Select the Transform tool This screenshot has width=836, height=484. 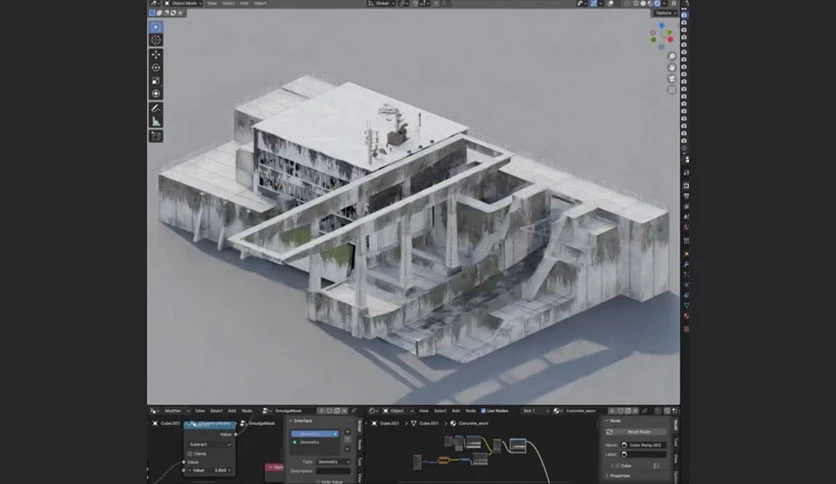(156, 94)
